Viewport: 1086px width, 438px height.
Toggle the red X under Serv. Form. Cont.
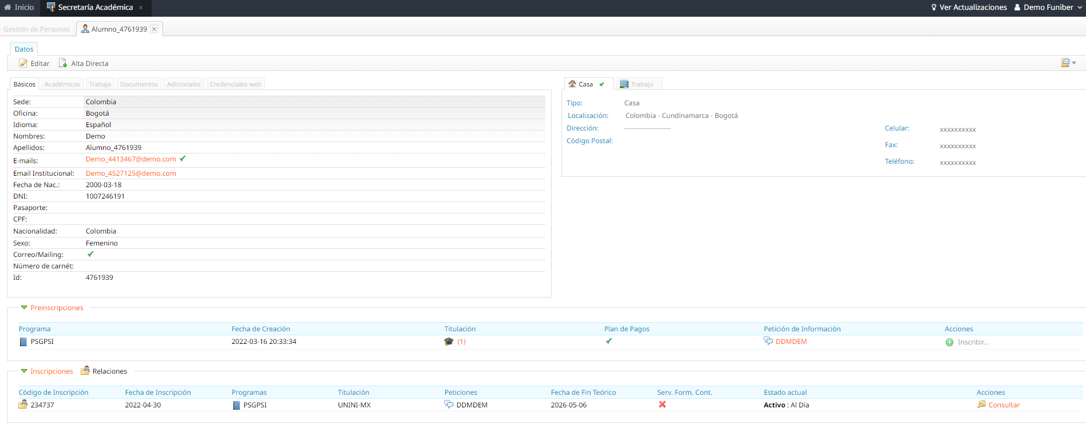tap(662, 405)
